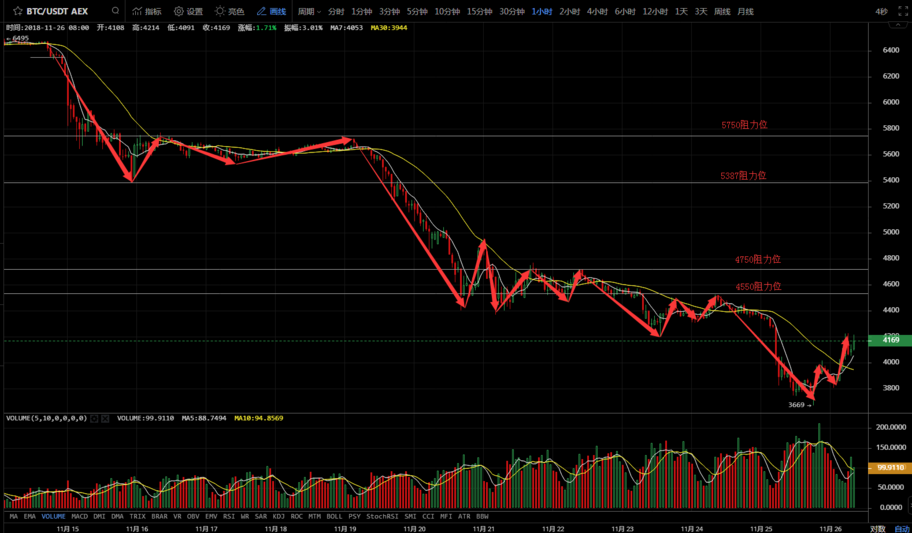Select the 15分钟 interval
Screen dimensions: 912x533
pos(479,11)
